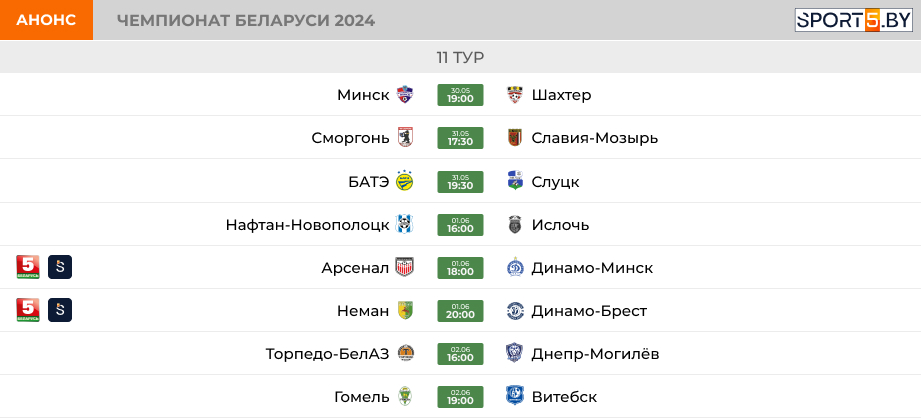Open Беларусь 5 channel icon for Арсенал match
The height and width of the screenshot is (418, 921).
point(28,267)
